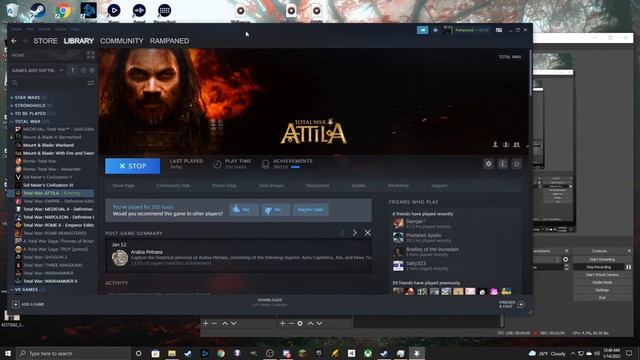The image size is (640, 360).
Task: Add Attila to favorites with star icon
Action: pyautogui.click(x=516, y=164)
